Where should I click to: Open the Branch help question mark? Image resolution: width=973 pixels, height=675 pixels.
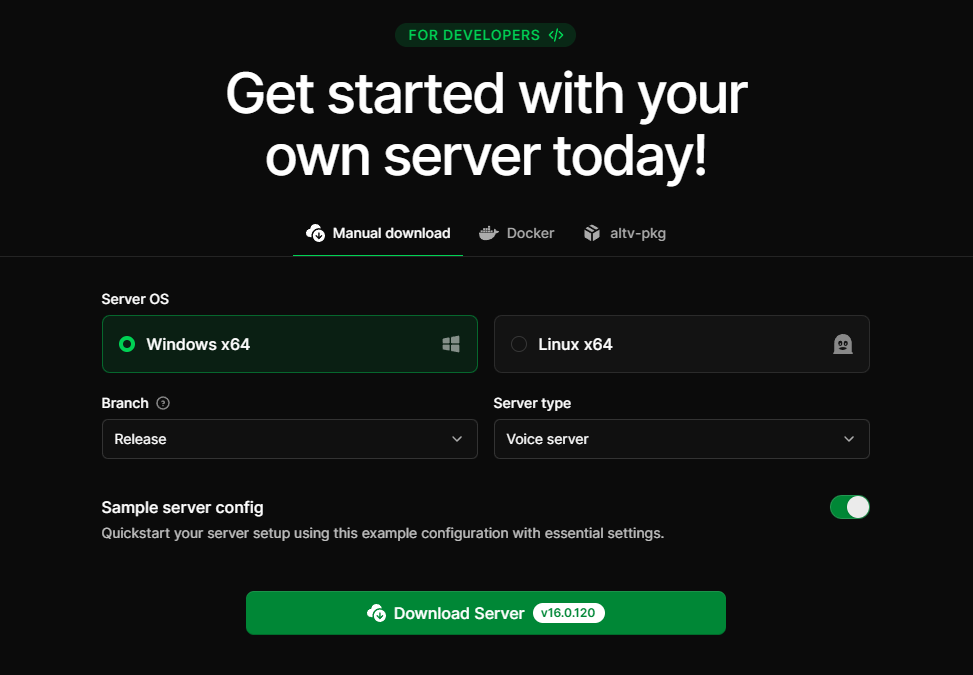point(164,403)
